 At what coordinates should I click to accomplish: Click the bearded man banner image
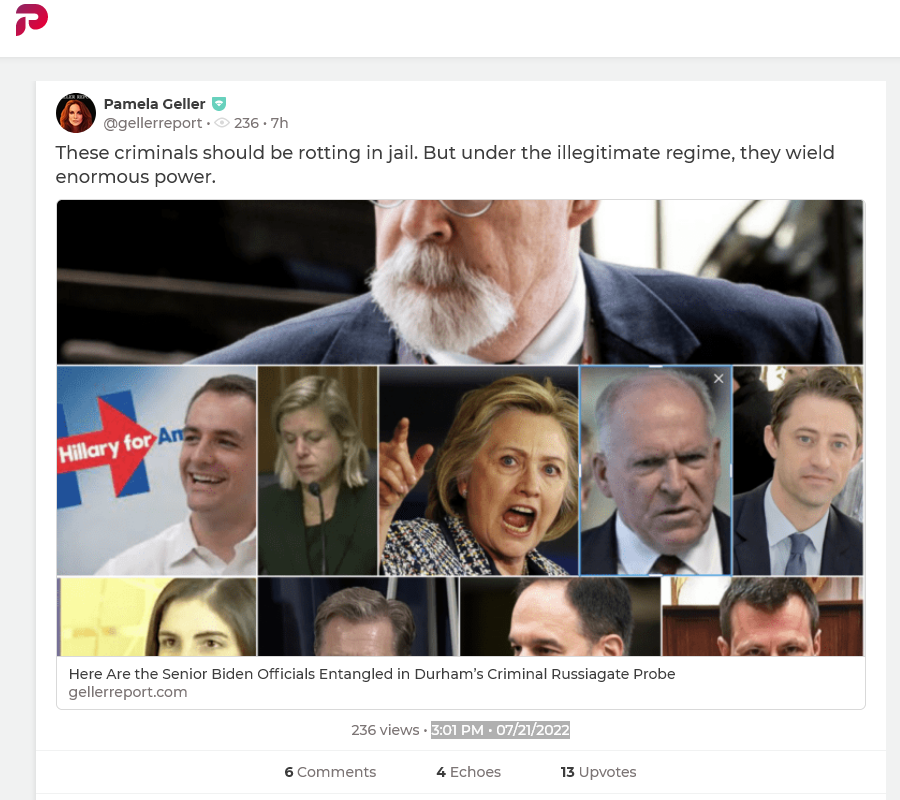pos(460,282)
